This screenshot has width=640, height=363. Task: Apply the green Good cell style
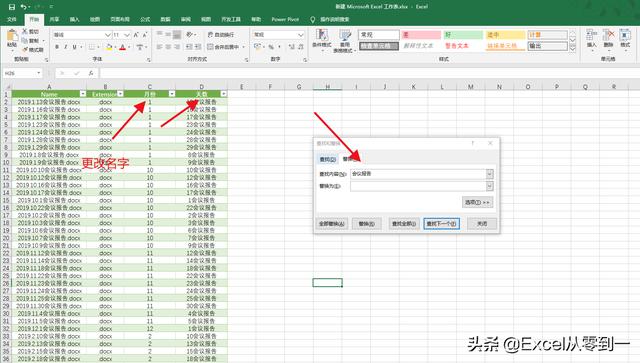pos(463,35)
